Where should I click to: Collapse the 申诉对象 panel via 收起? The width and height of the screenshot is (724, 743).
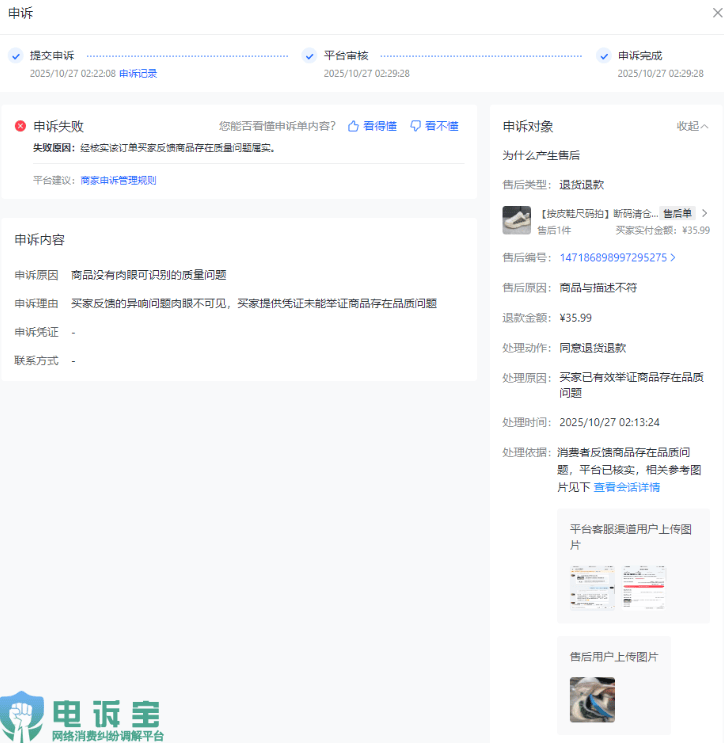pos(692,126)
